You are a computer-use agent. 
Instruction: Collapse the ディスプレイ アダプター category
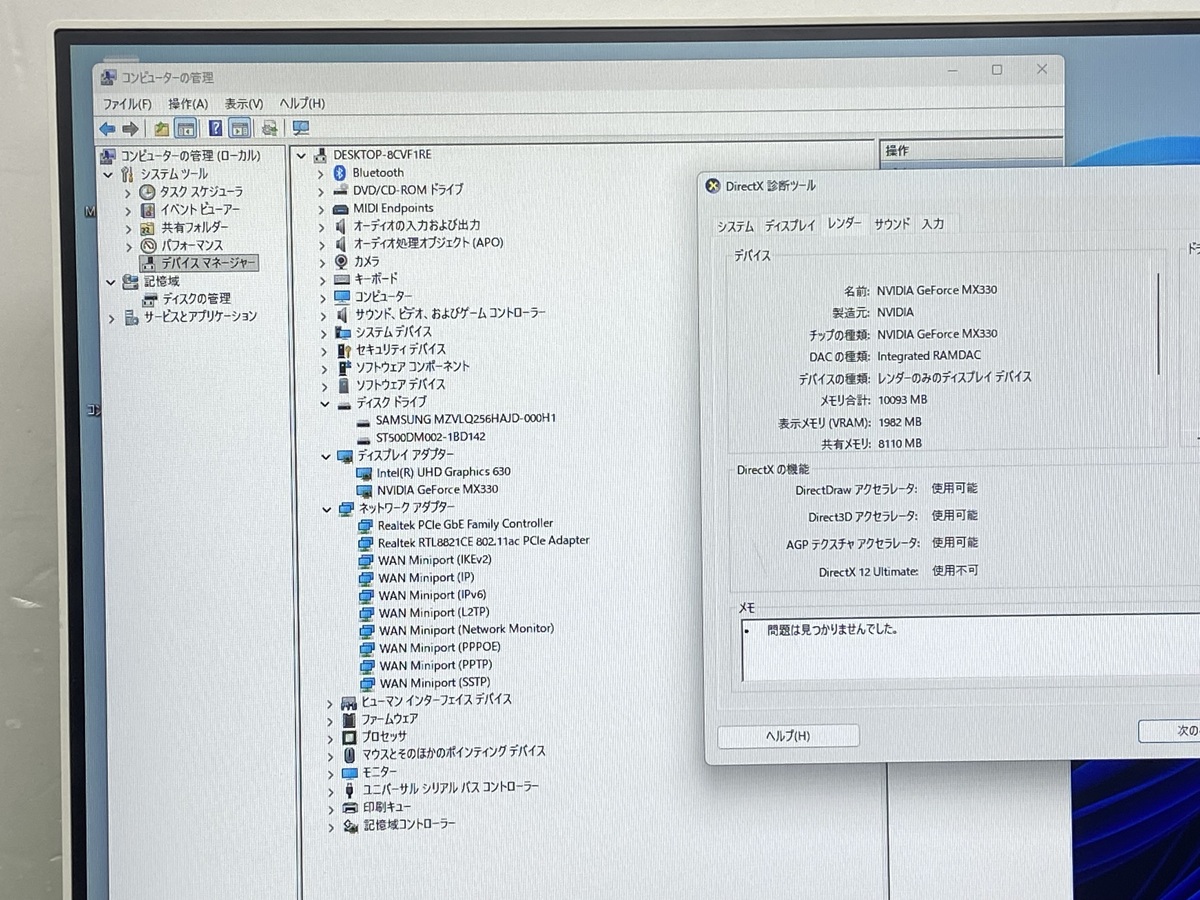pos(325,455)
